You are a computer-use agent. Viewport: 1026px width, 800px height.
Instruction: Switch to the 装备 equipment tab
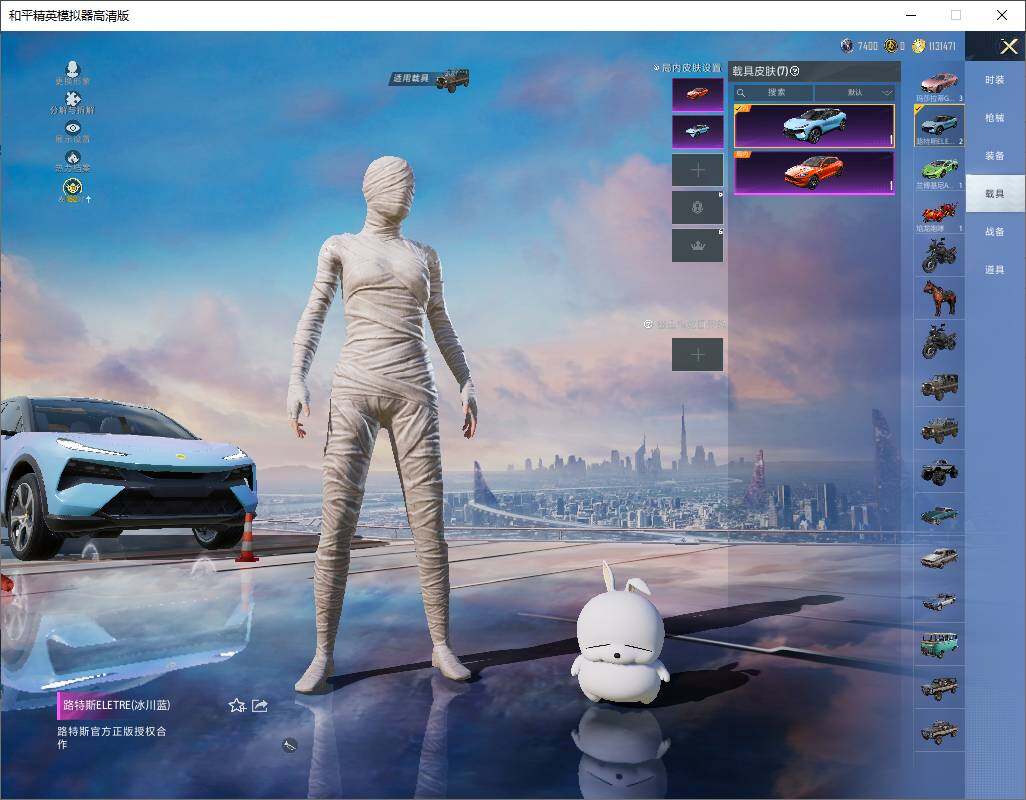tap(995, 156)
